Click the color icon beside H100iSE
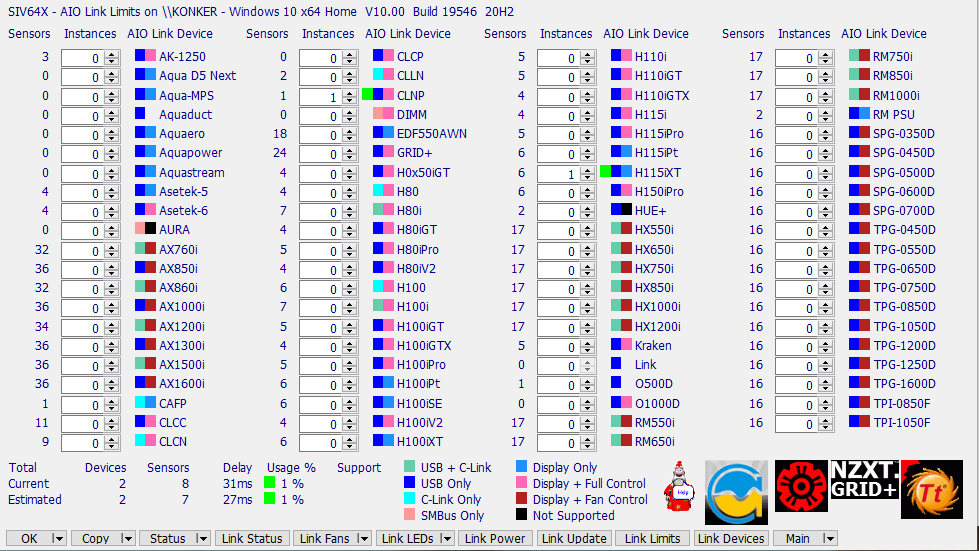Screen dimensions: 979x551 (x=383, y=402)
